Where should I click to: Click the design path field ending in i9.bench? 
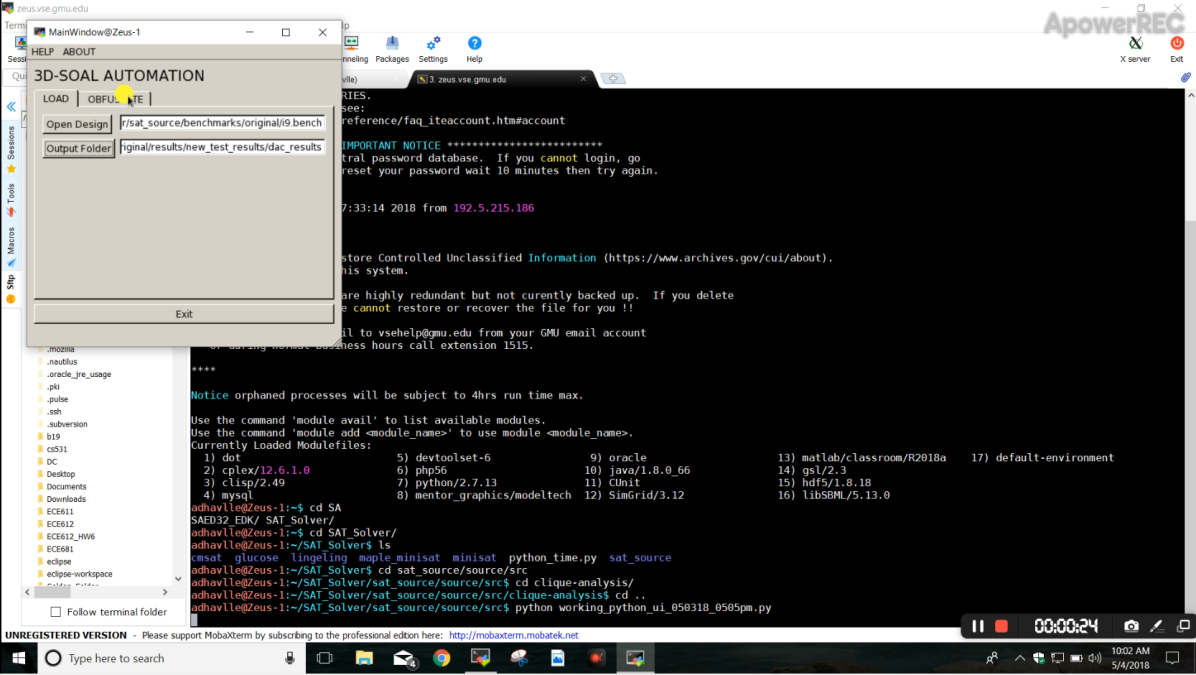tap(222, 123)
